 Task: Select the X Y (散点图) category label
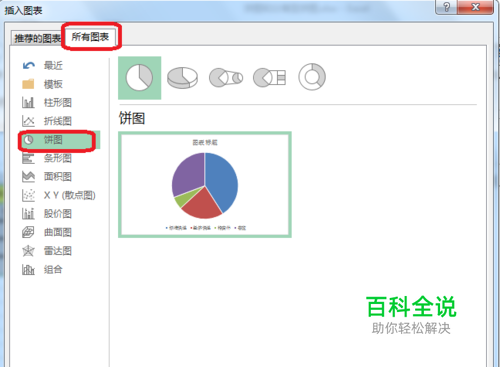tap(70, 195)
